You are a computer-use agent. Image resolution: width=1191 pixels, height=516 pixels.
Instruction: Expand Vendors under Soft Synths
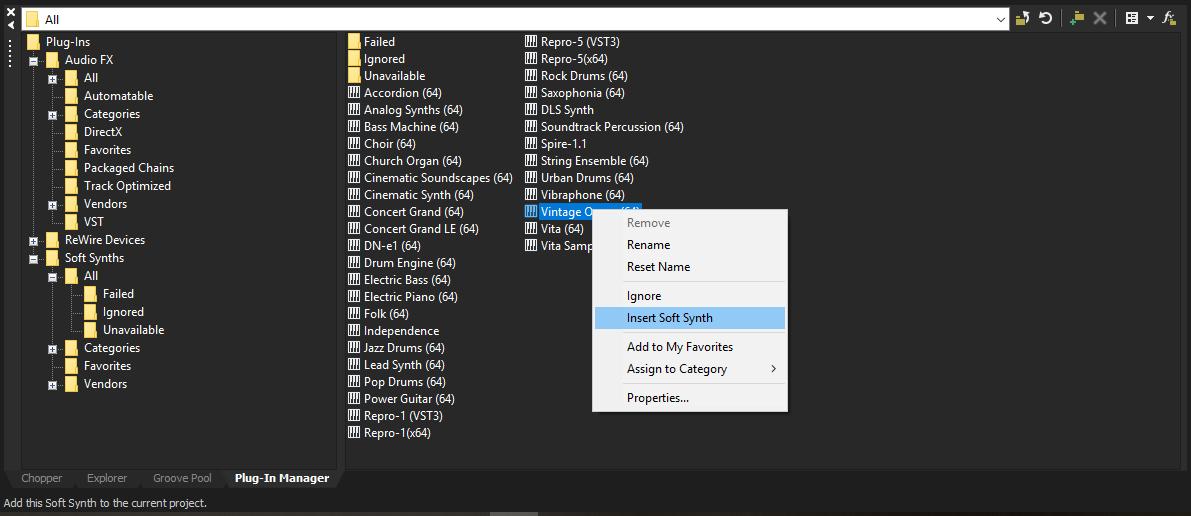click(x=52, y=385)
